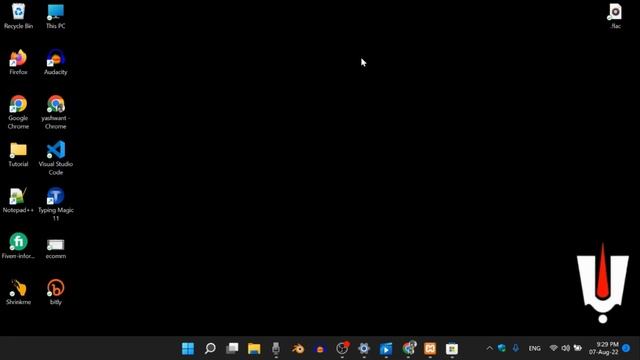This screenshot has height=360, width=640.
Task: Open the Settings gear in taskbar
Action: (364, 348)
